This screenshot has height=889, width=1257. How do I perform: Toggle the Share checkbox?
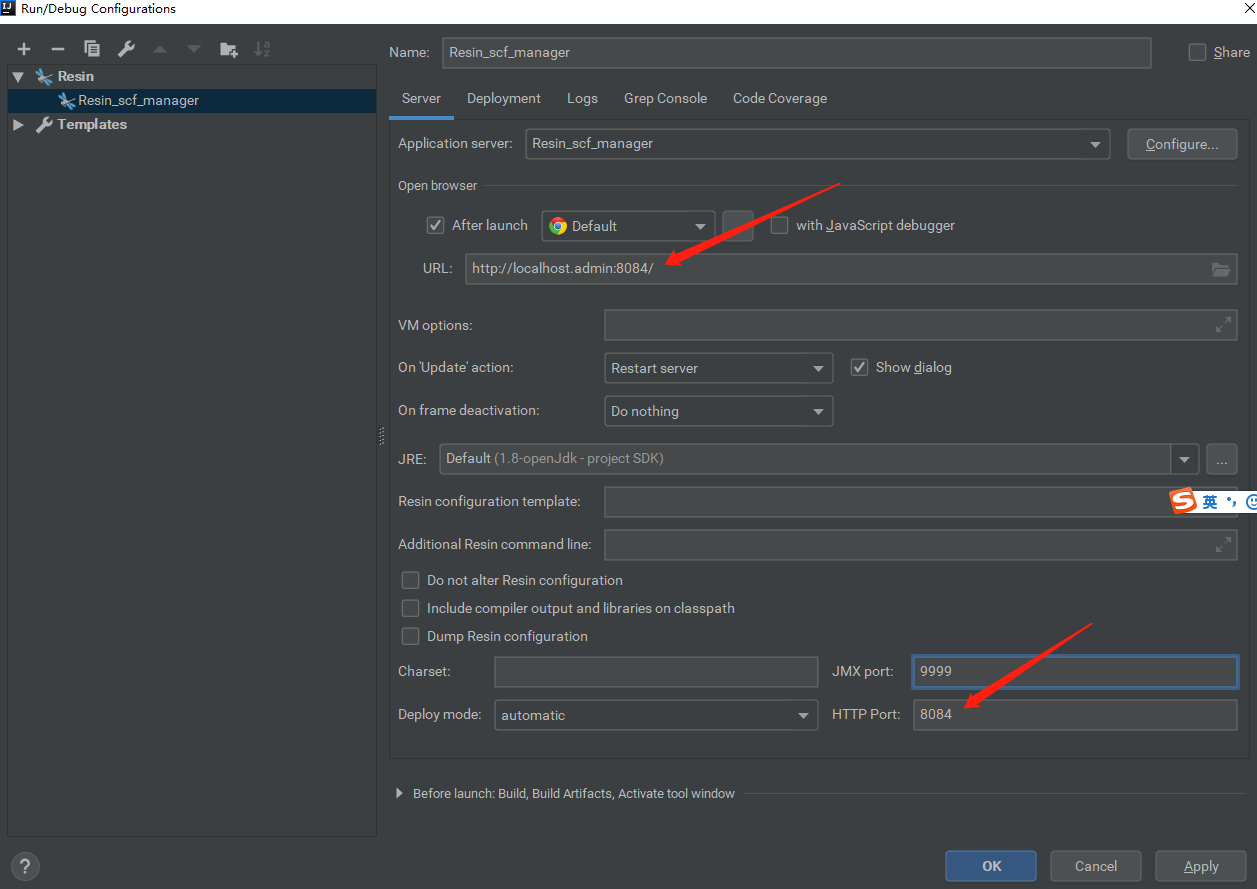click(1197, 52)
